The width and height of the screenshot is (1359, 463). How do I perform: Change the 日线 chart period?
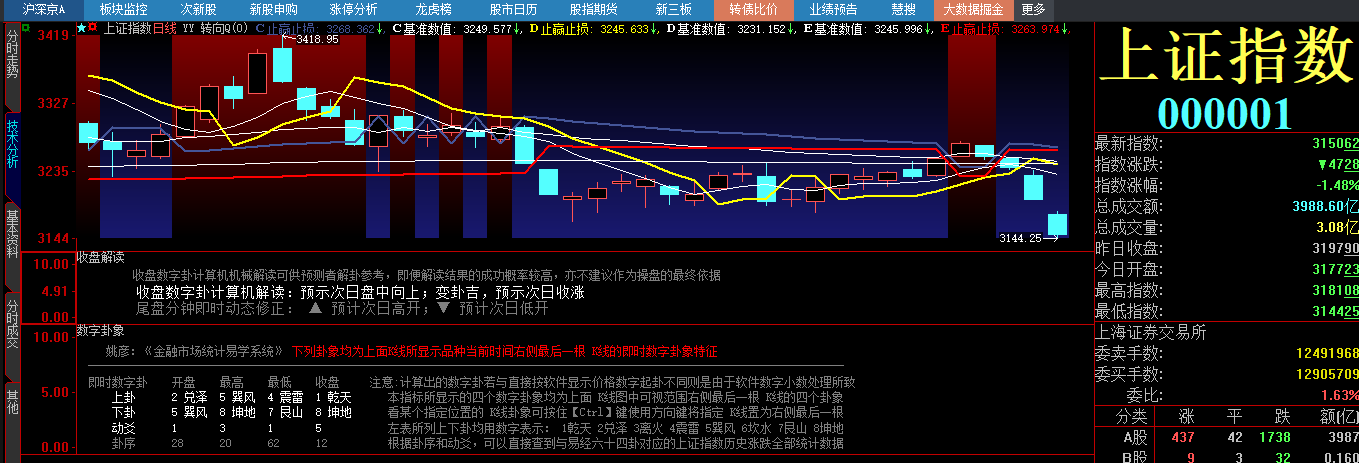tap(165, 28)
